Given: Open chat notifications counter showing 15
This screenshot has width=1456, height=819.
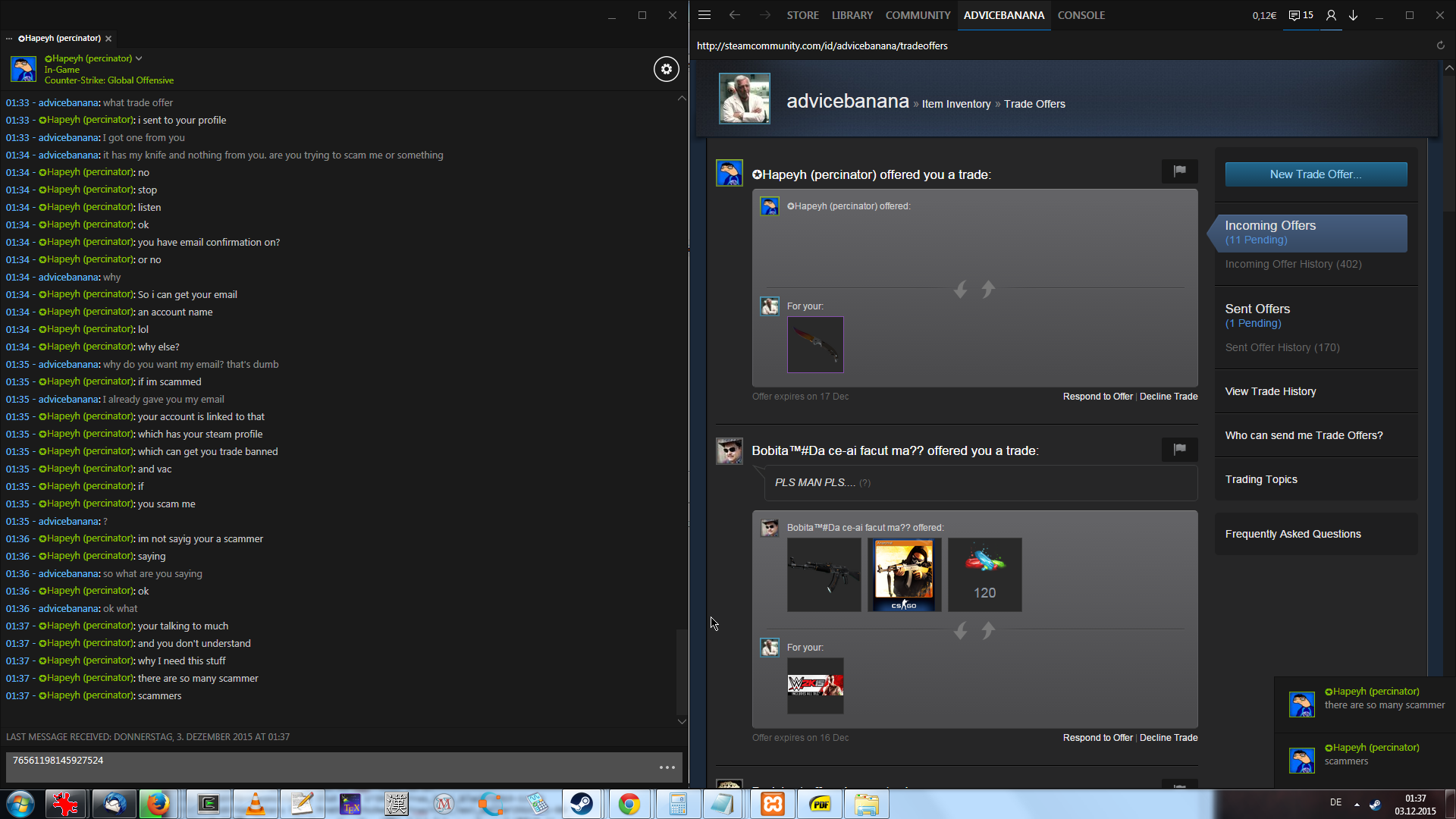Looking at the screenshot, I should tap(1301, 15).
